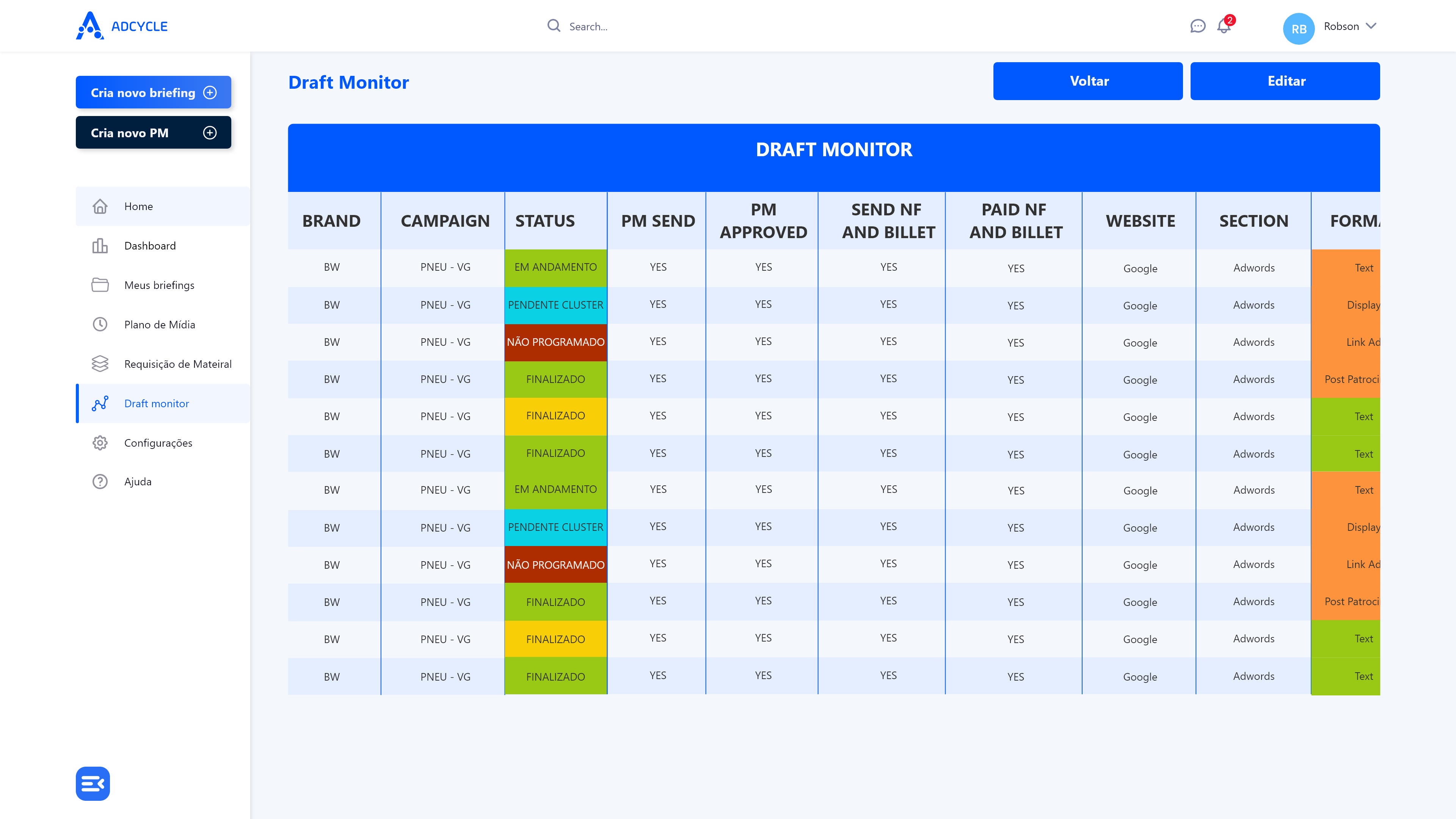1456x819 pixels.
Task: Click the DRAFT MONITOR table banner title
Action: pyautogui.click(x=834, y=149)
